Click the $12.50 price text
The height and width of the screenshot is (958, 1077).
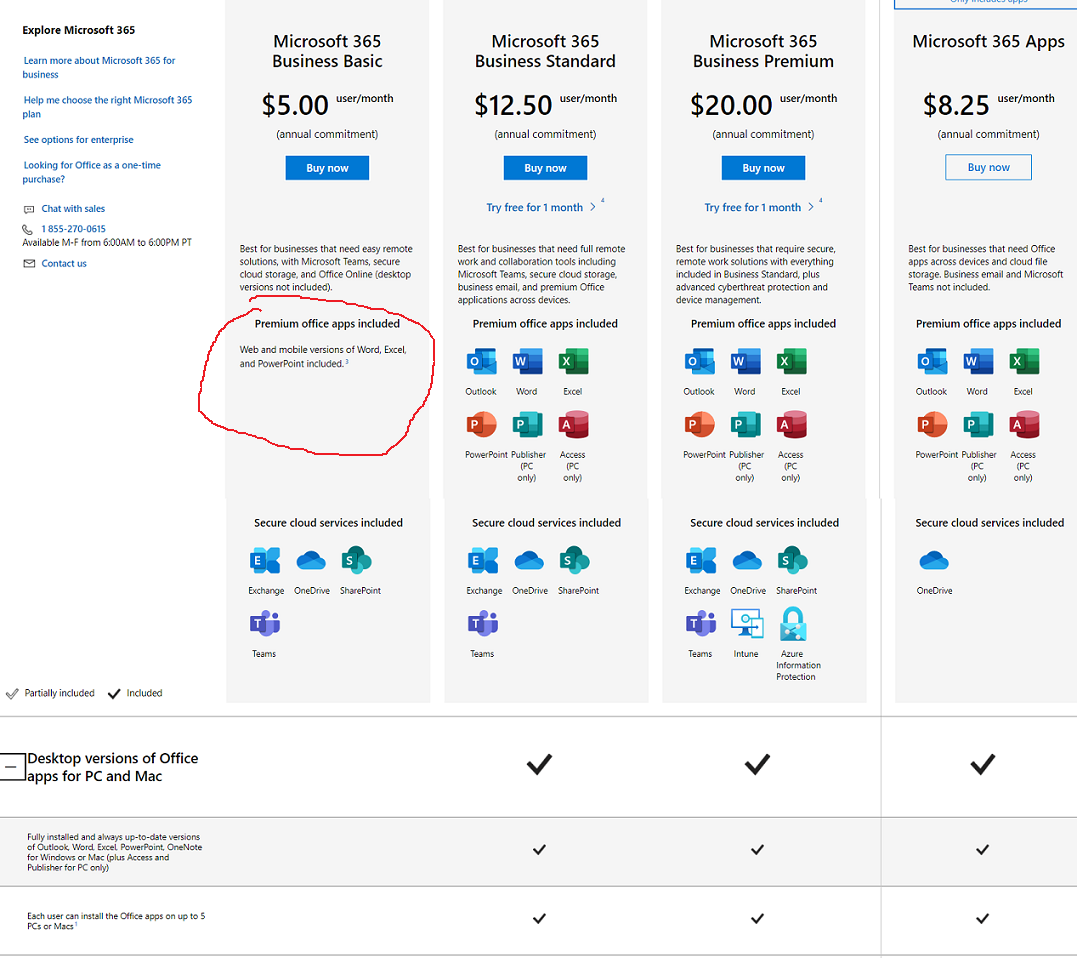513,105
